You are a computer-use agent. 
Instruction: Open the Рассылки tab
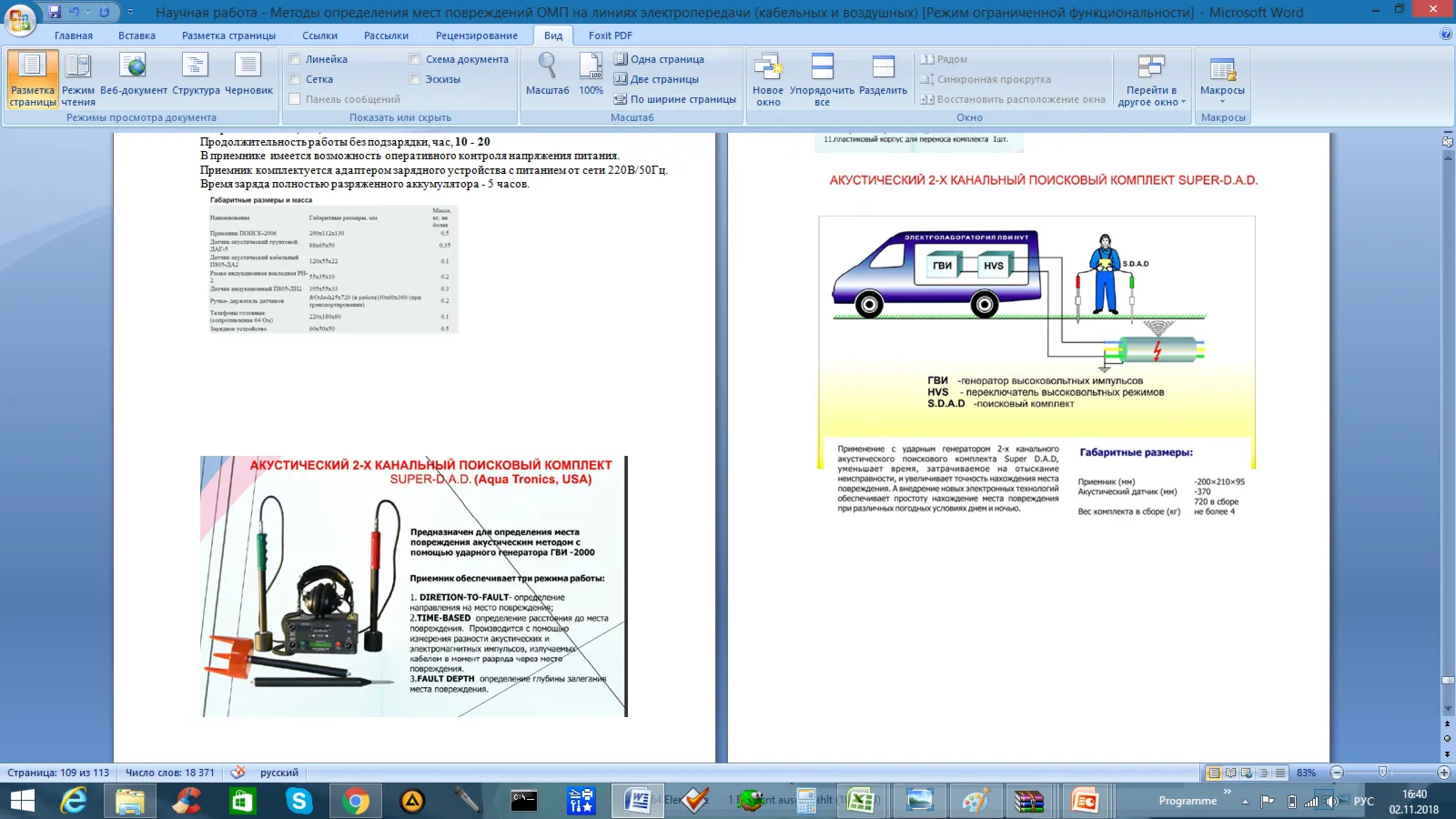[386, 35]
